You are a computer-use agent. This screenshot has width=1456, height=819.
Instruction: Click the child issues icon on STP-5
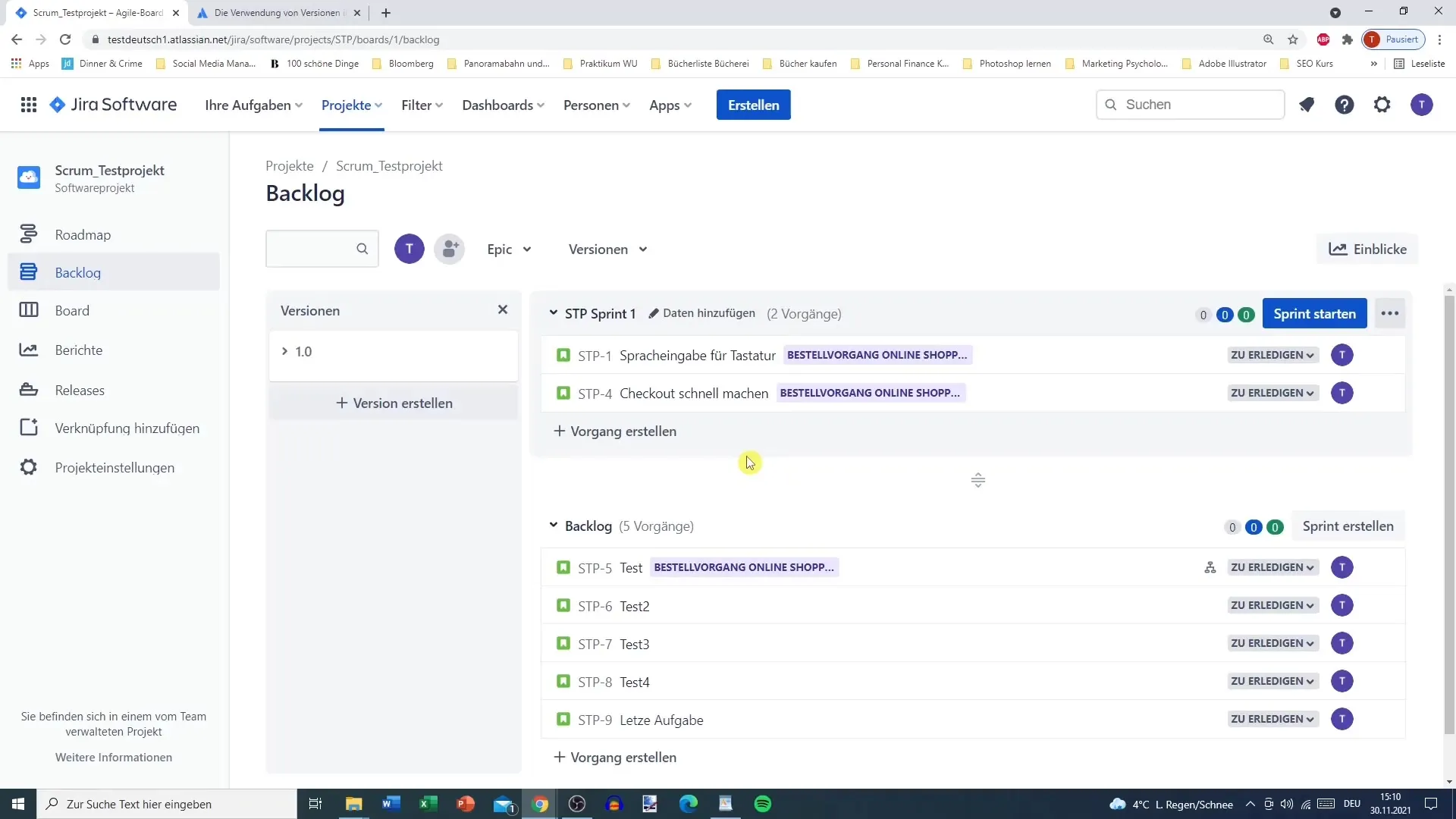coord(1210,567)
